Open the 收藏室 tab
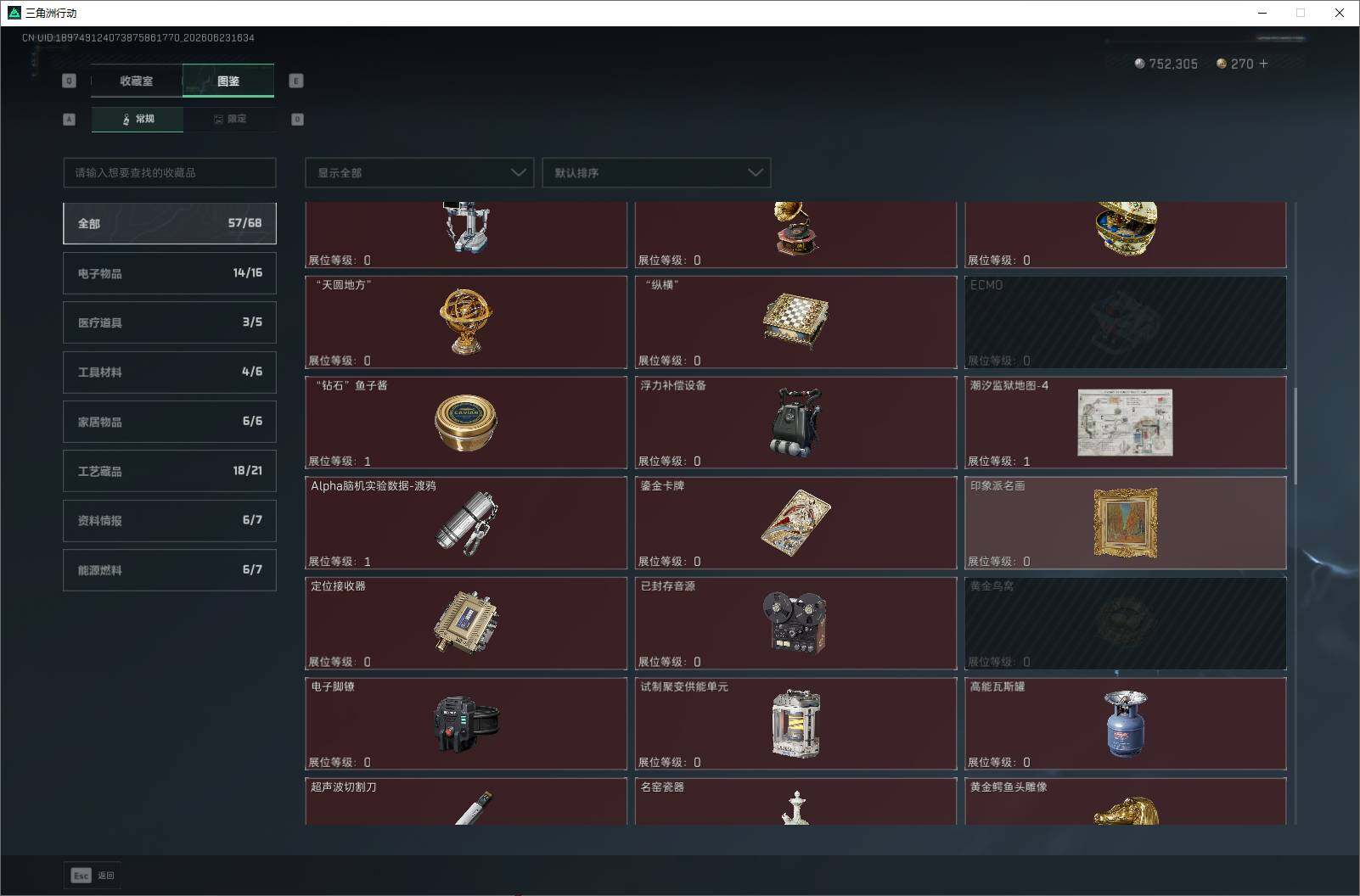Screen dimensions: 1360x896 (137, 81)
